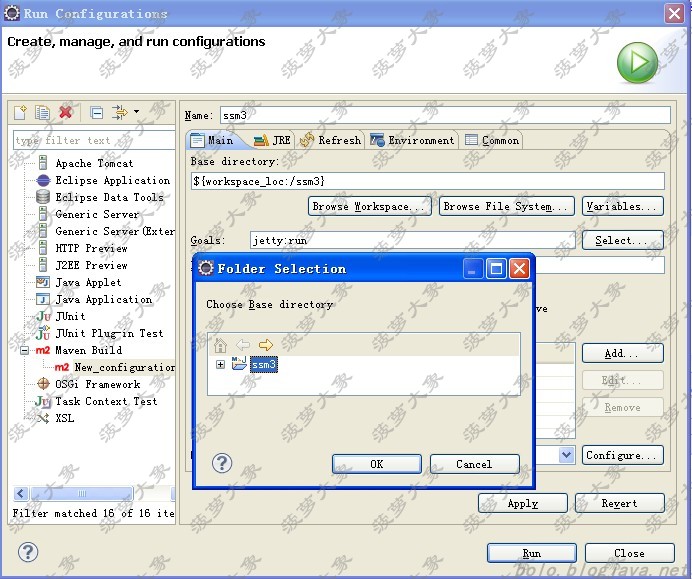This screenshot has width=692, height=579.
Task: Select the ssm3 folder
Action: point(264,365)
